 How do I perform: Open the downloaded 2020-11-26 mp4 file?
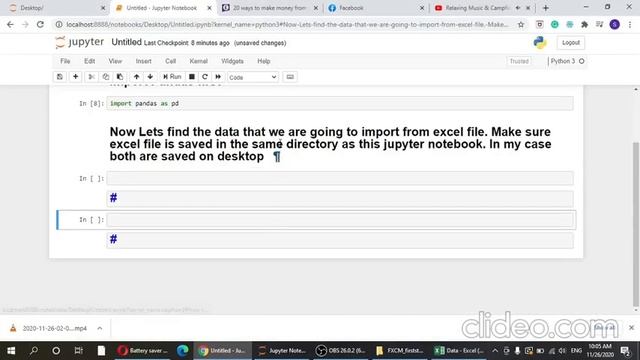[54, 328]
